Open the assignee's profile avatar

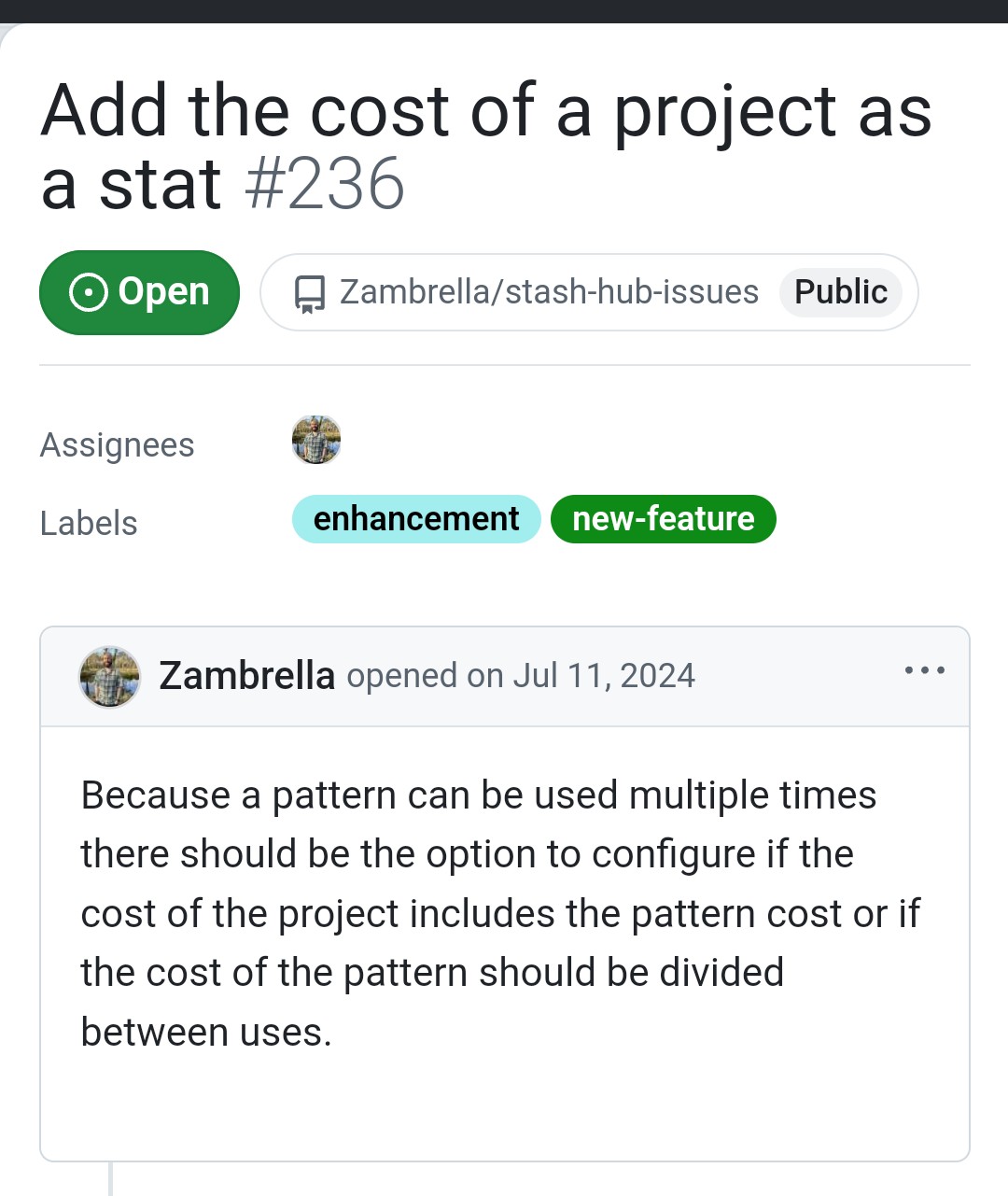[x=316, y=440]
